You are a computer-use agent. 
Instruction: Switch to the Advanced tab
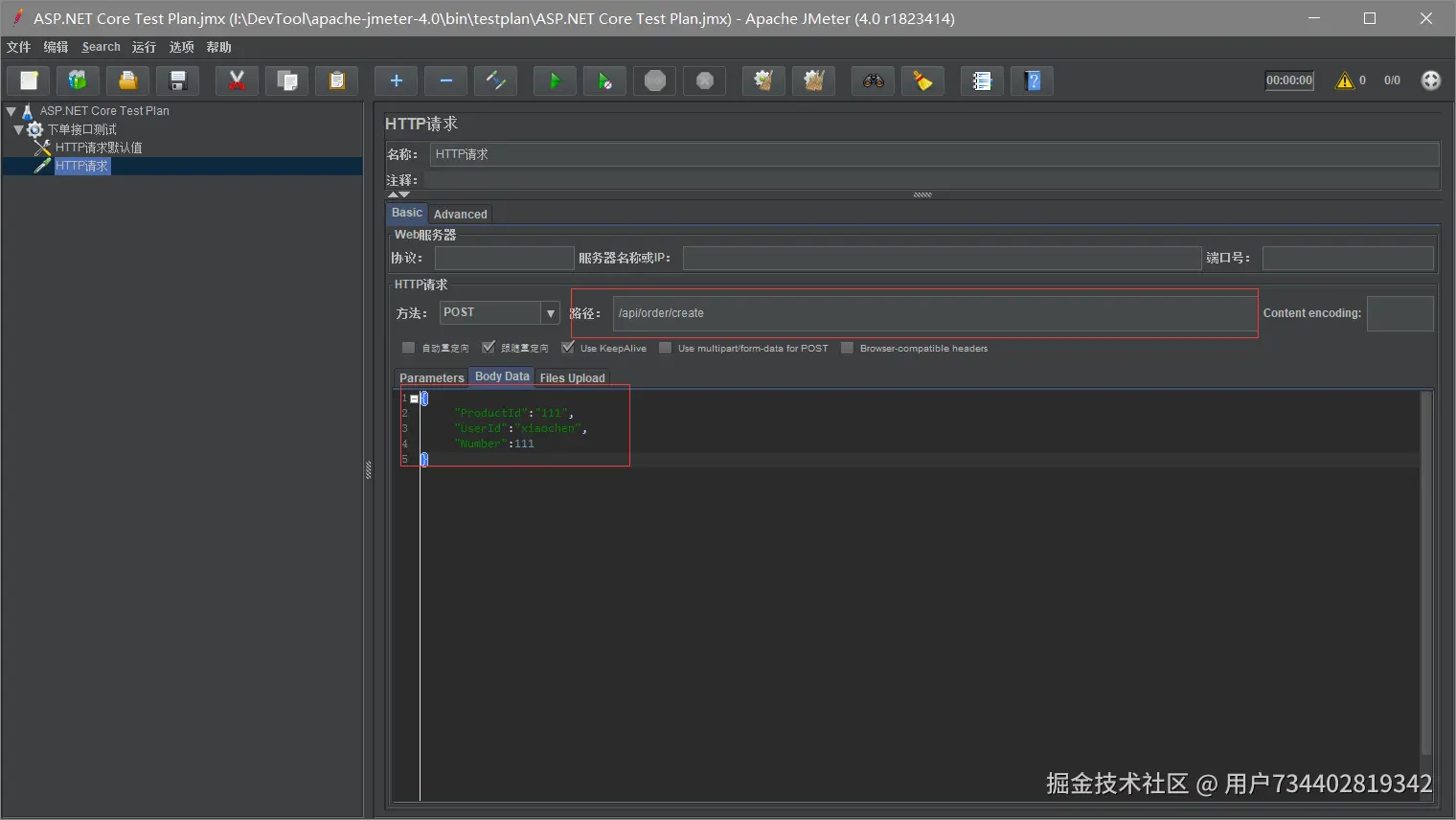(460, 215)
